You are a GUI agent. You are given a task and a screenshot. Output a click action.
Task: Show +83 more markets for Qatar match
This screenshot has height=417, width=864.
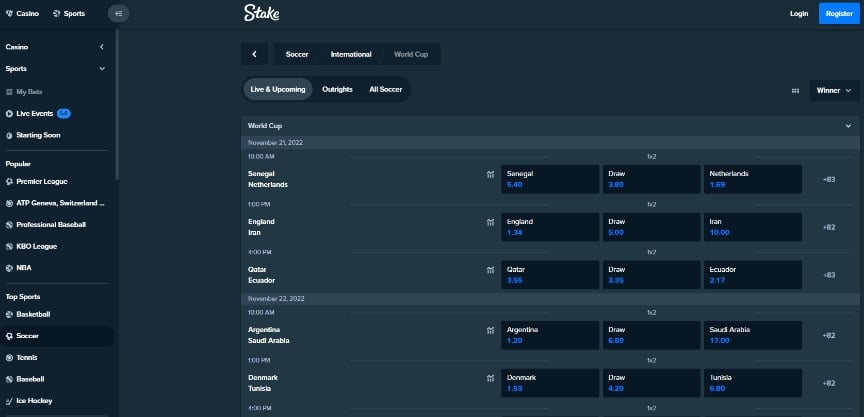tap(829, 275)
